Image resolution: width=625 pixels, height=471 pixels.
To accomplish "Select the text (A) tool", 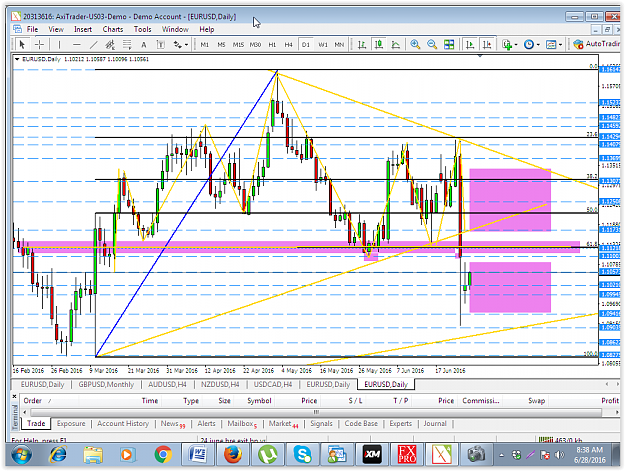I will point(143,44).
